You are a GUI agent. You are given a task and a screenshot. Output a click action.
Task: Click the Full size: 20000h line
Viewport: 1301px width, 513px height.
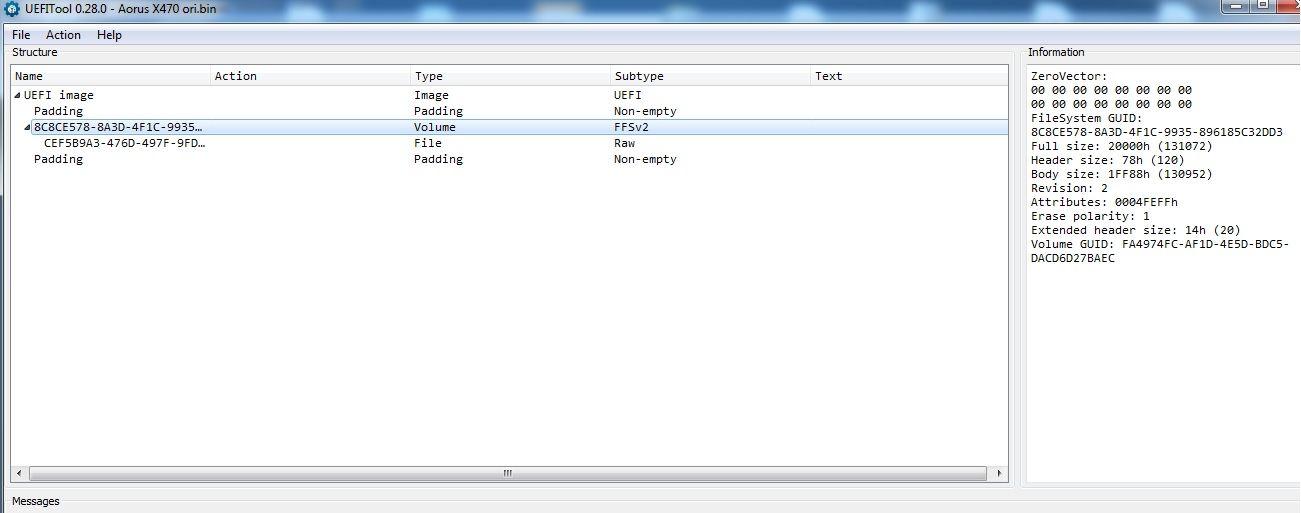click(1121, 146)
